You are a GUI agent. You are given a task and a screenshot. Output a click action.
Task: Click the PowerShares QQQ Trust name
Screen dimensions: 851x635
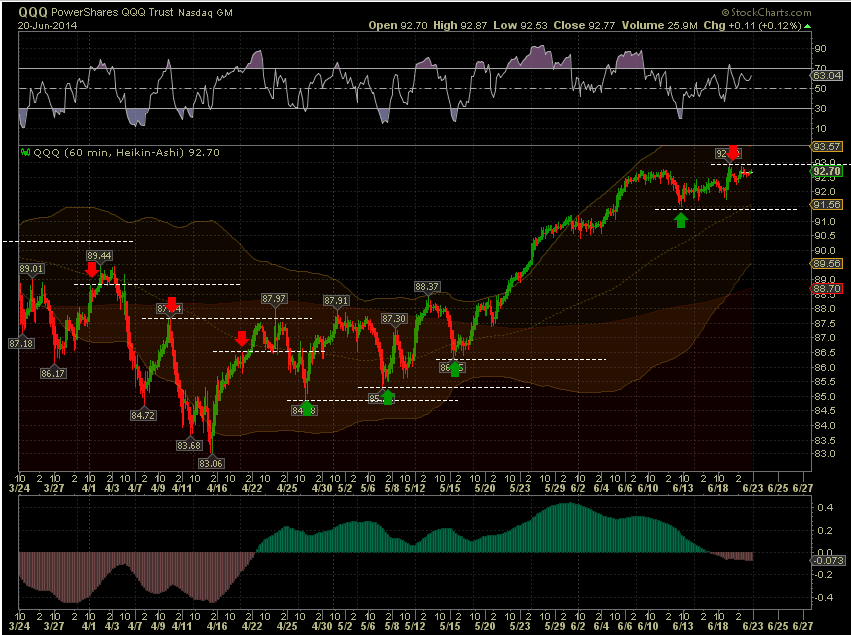[112, 12]
